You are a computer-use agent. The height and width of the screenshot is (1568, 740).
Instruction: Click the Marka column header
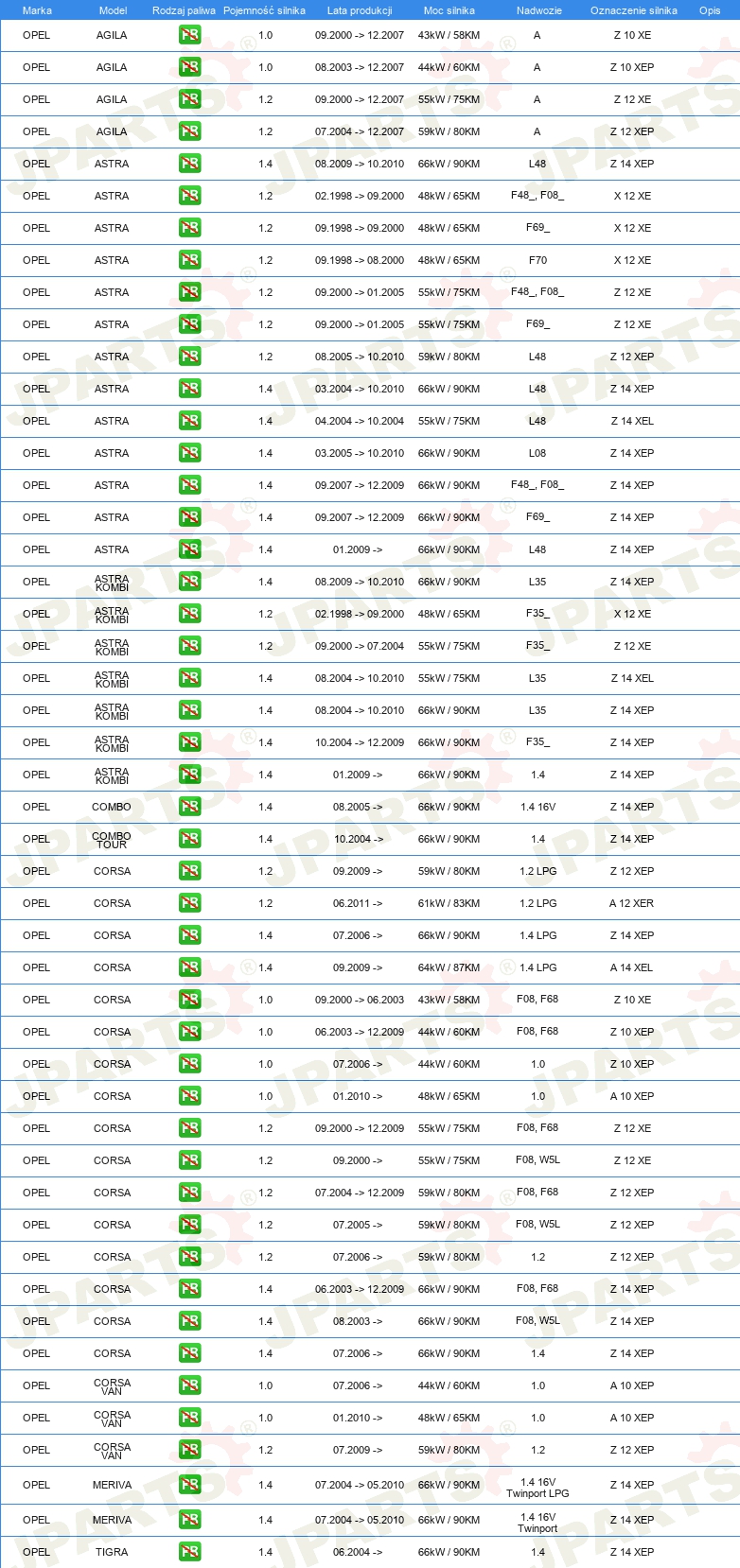coord(37,10)
